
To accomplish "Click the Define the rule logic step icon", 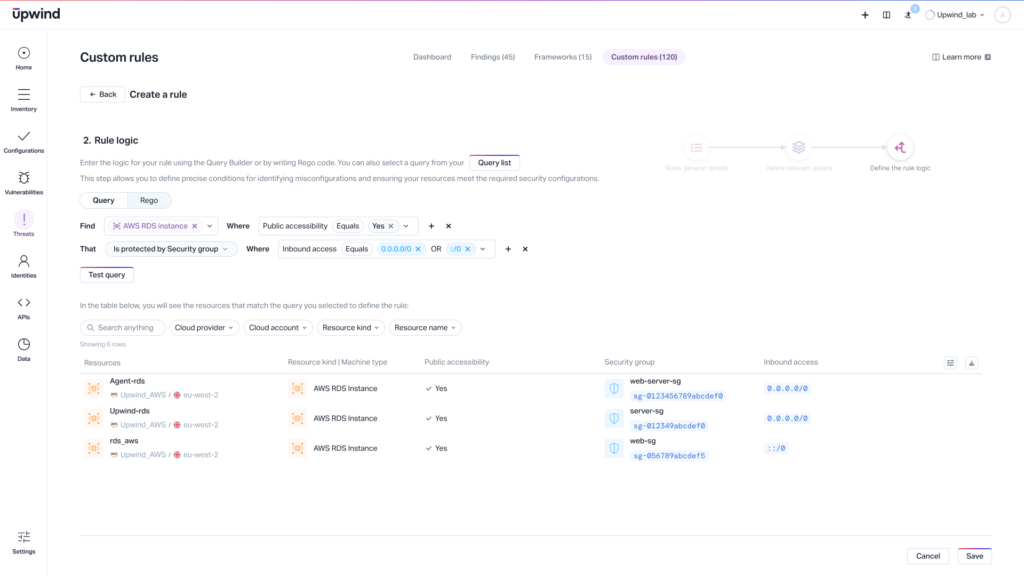I will click(900, 148).
